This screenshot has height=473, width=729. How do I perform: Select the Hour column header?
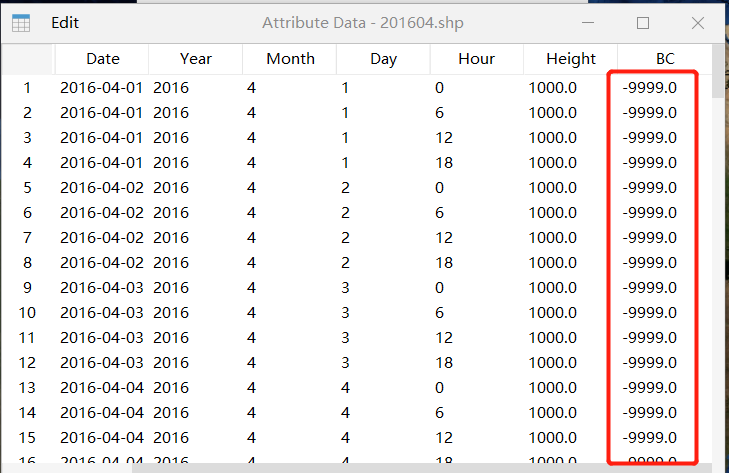click(x=477, y=59)
